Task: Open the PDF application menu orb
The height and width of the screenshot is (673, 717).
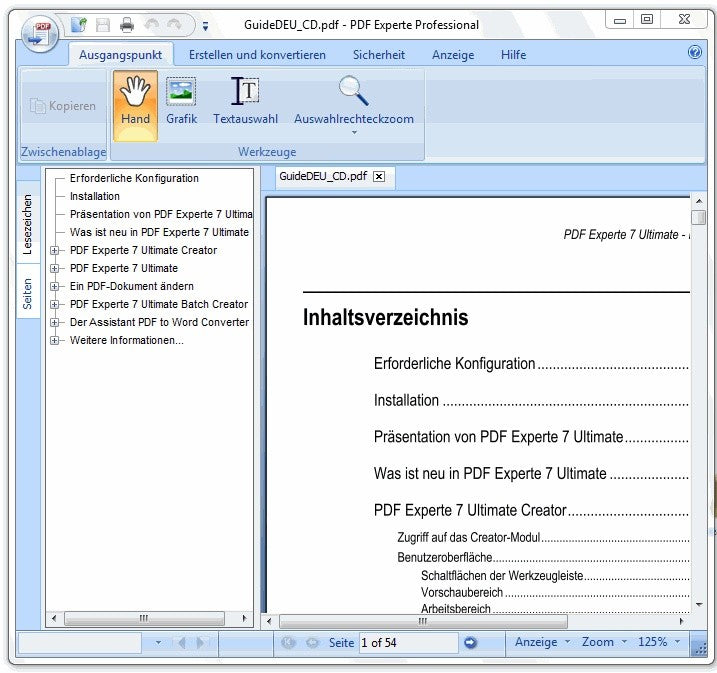Action: pyautogui.click(x=40, y=34)
